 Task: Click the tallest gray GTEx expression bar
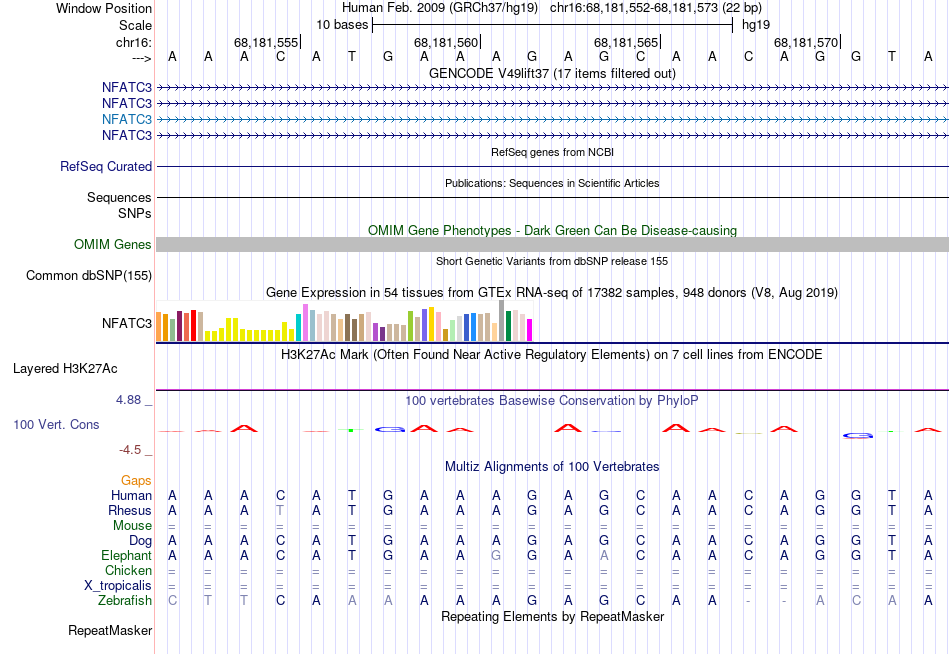(x=501, y=321)
